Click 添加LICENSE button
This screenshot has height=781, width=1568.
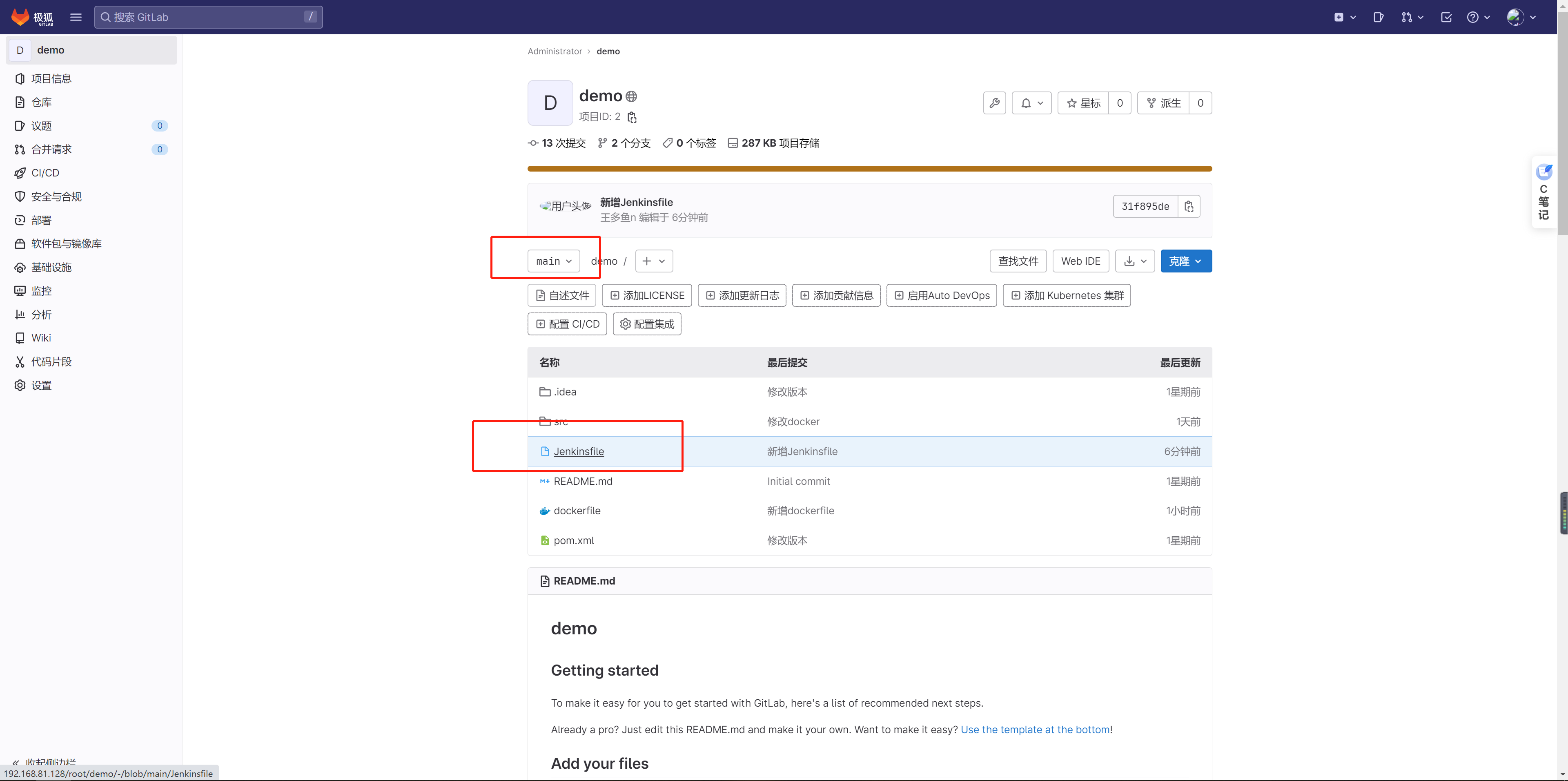(646, 295)
